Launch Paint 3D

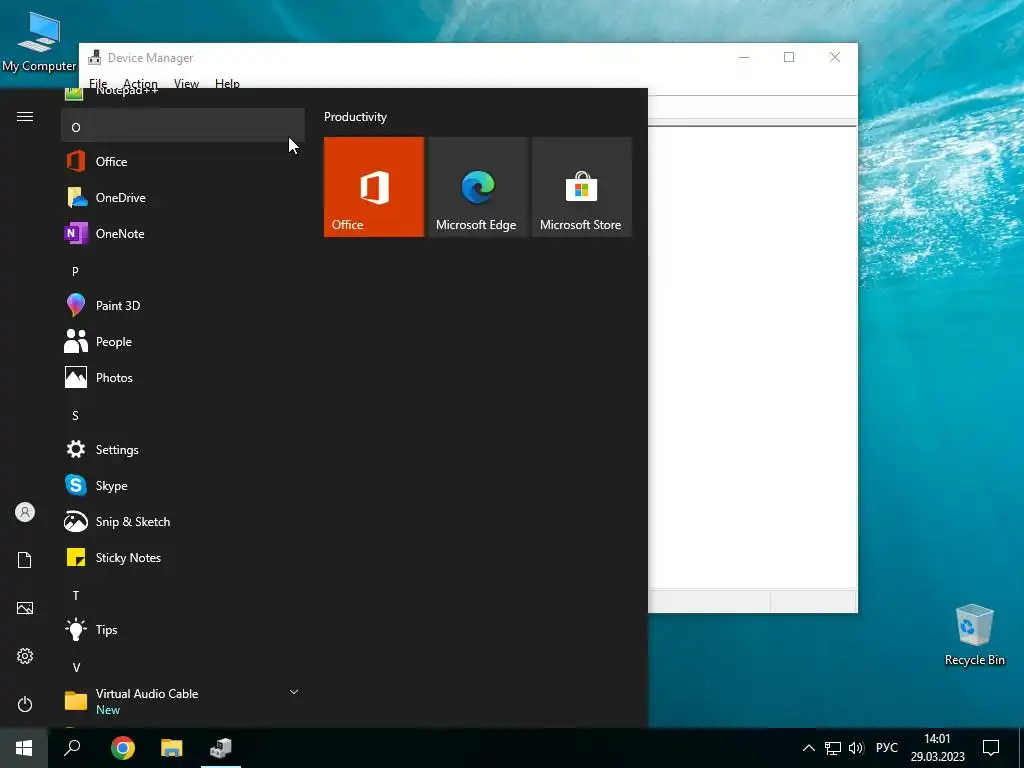point(183,306)
